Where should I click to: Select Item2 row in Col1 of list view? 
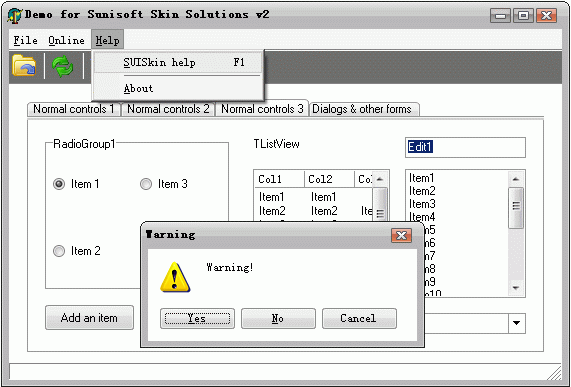coord(272,211)
